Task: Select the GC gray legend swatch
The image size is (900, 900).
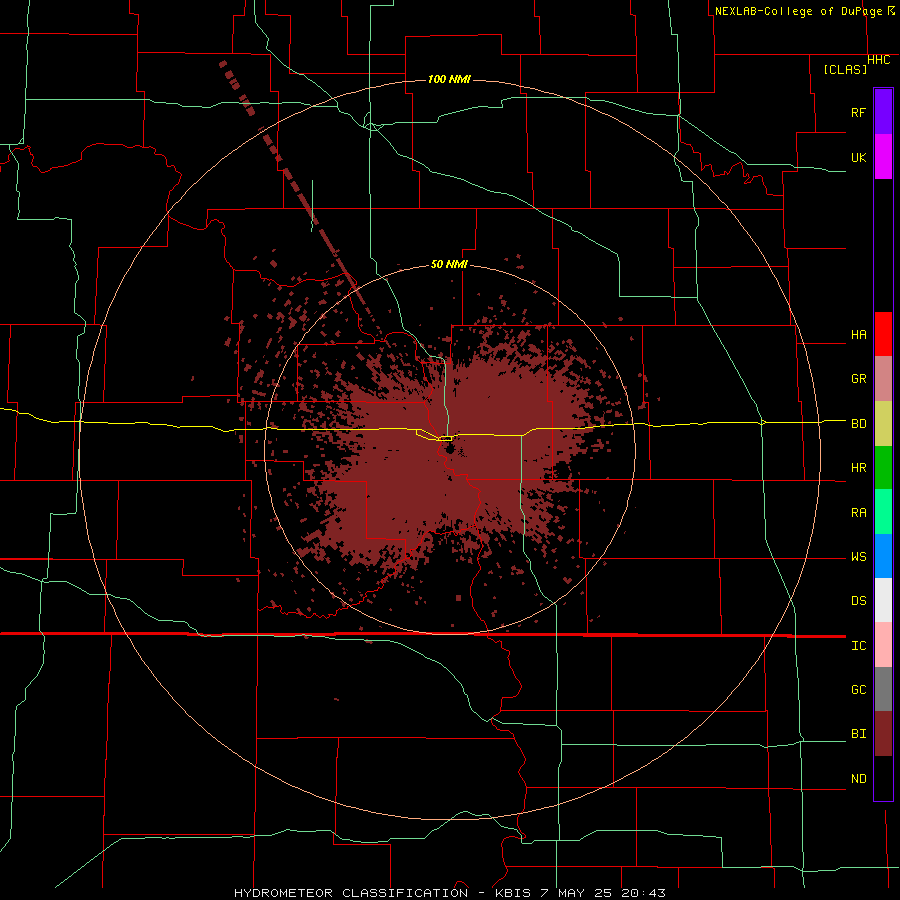Action: point(883,689)
